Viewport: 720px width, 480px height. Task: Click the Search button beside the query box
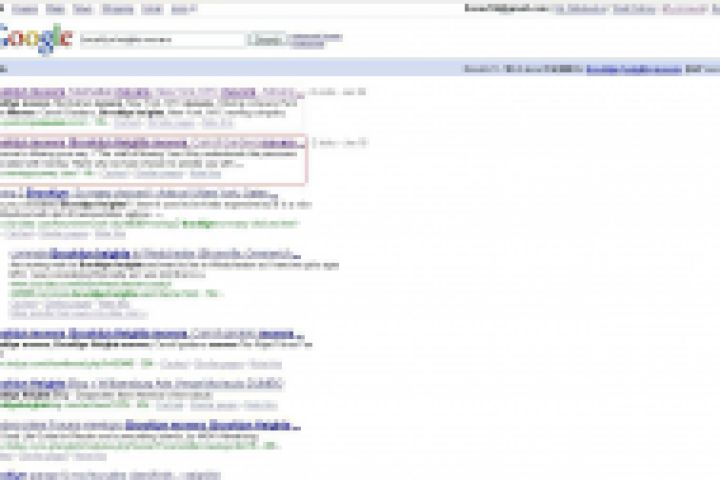coord(266,40)
